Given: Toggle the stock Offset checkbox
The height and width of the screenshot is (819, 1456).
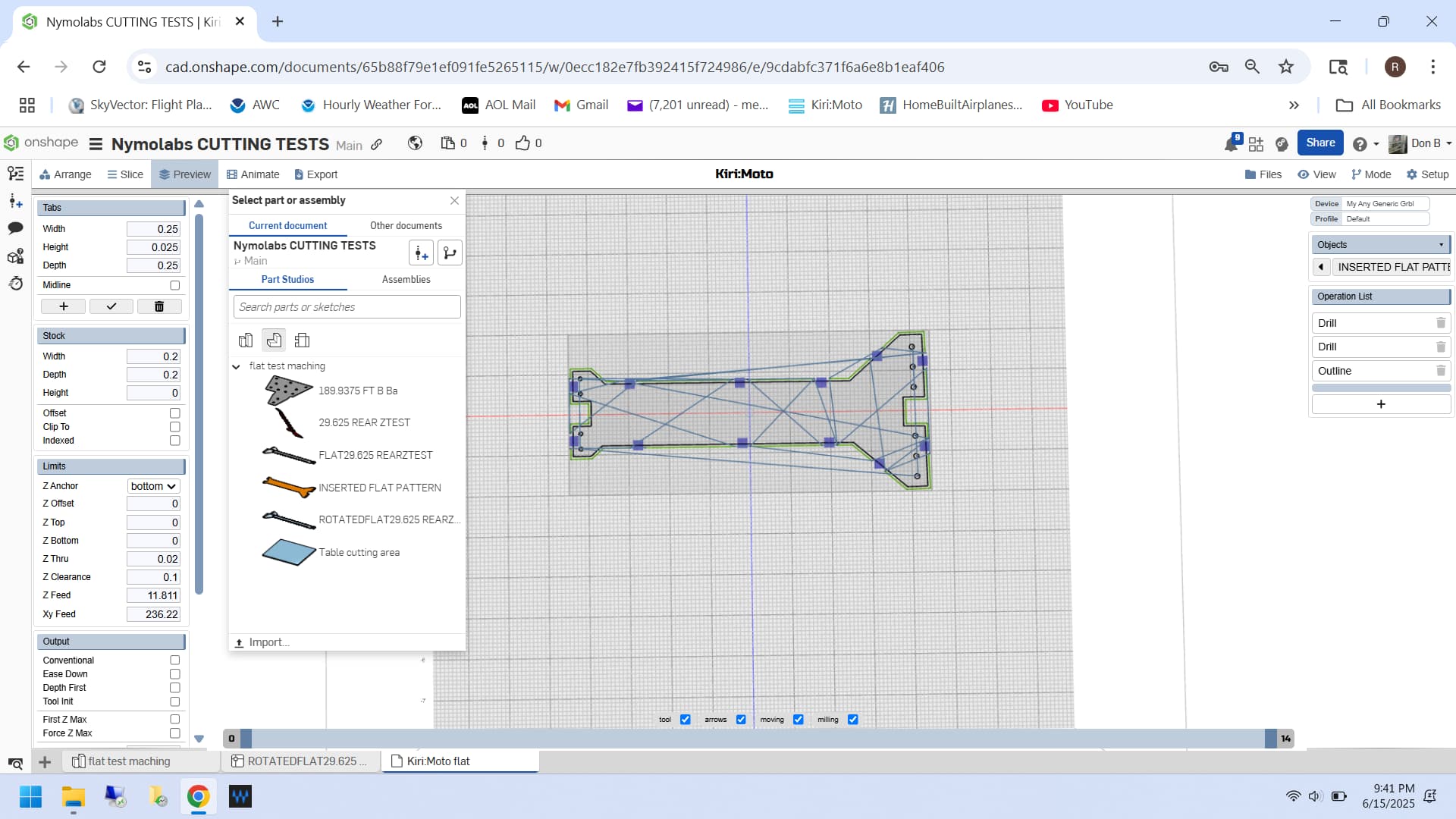Looking at the screenshot, I should point(175,413).
